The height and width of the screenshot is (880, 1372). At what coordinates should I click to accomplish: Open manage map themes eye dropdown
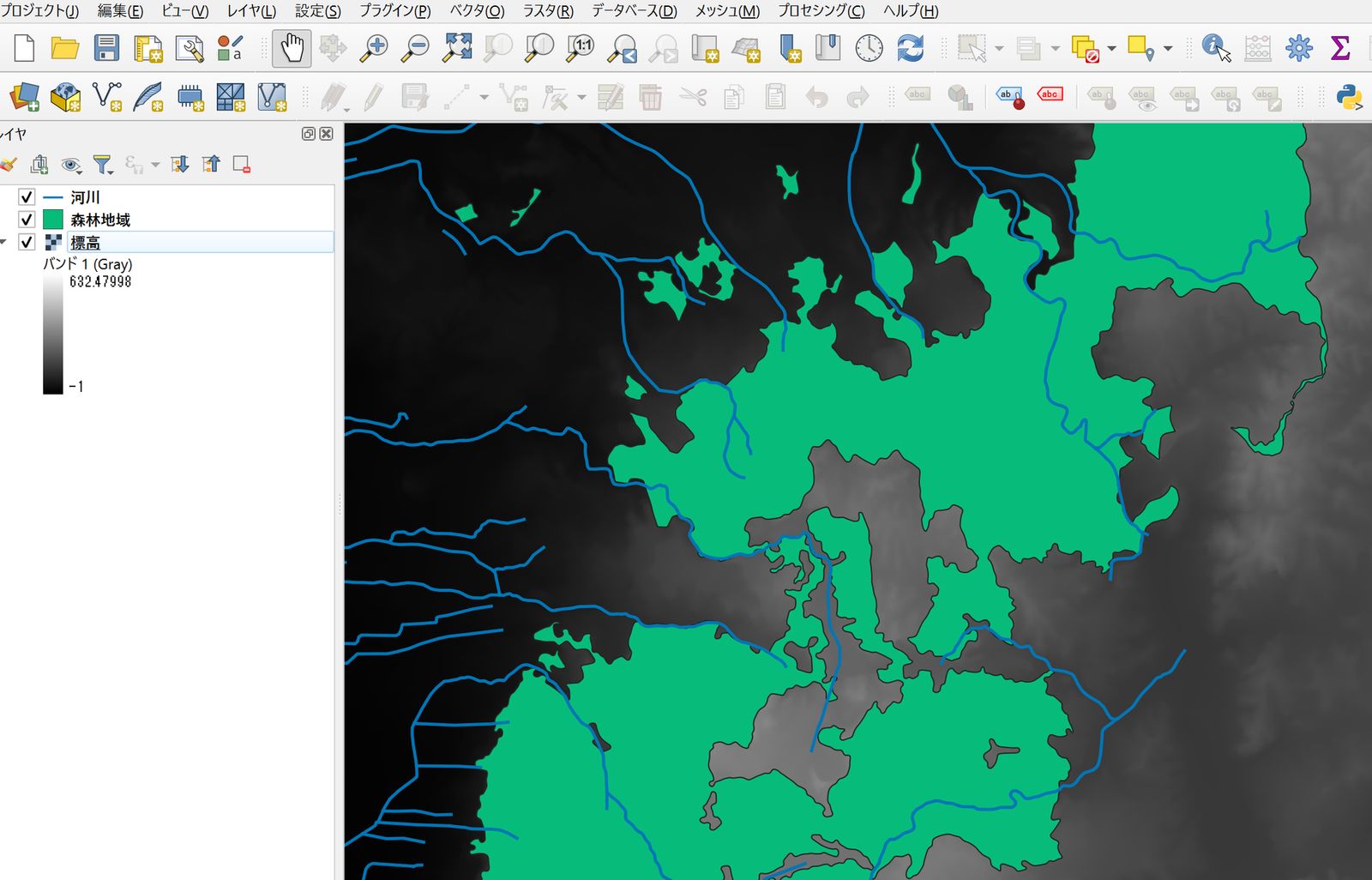(x=71, y=165)
